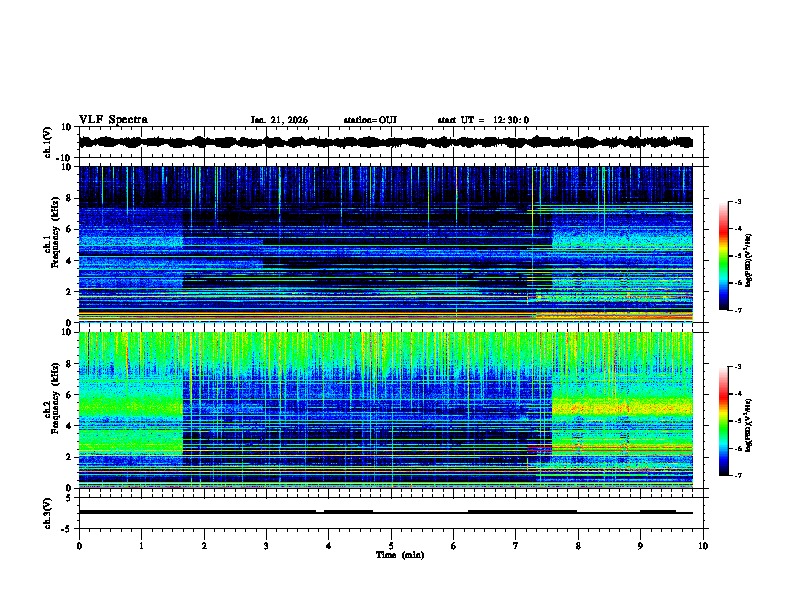Image resolution: width=792 pixels, height=612 pixels.
Task: Click the ch.2 color bar units label
Action: pos(748,425)
